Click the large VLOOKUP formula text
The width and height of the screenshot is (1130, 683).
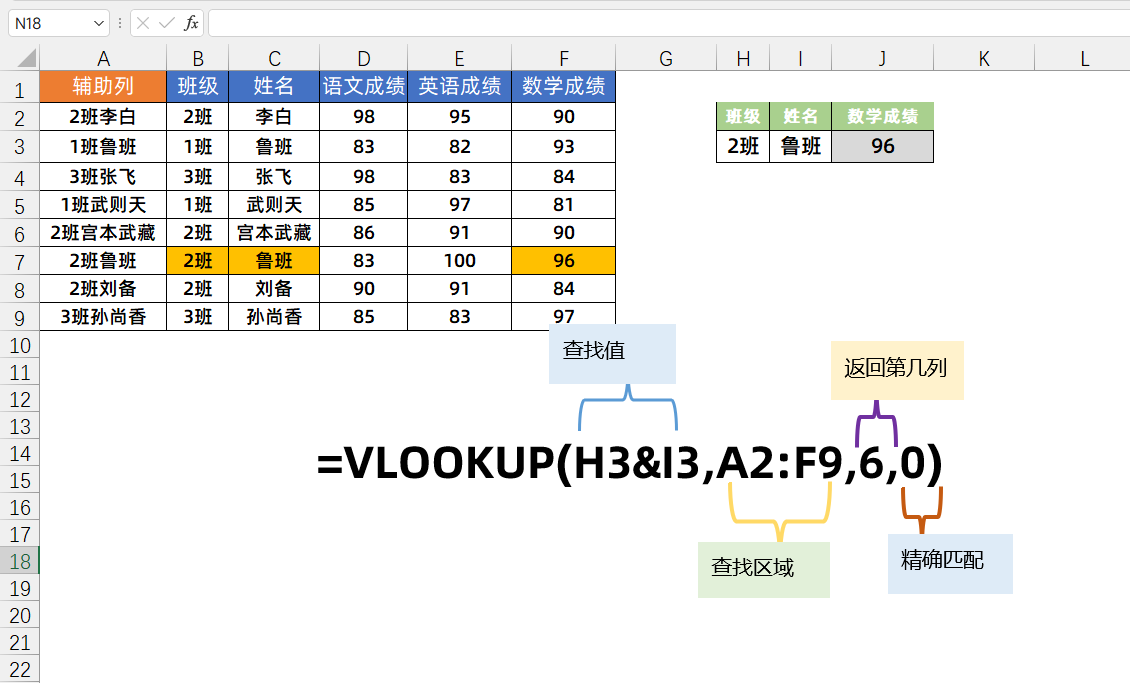point(629,464)
